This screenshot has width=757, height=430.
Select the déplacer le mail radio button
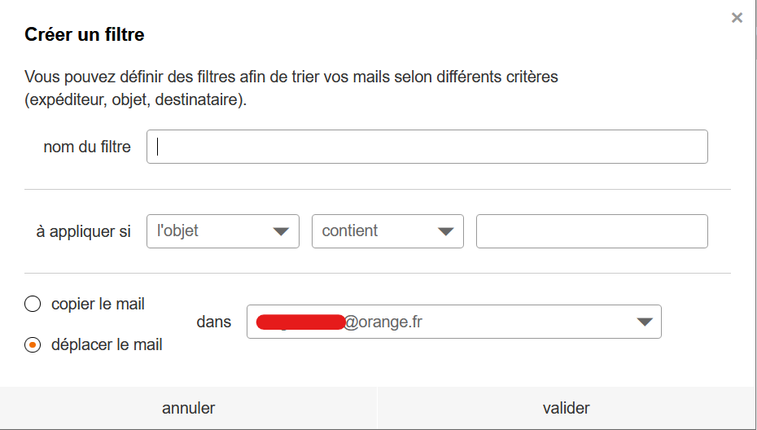[33, 344]
